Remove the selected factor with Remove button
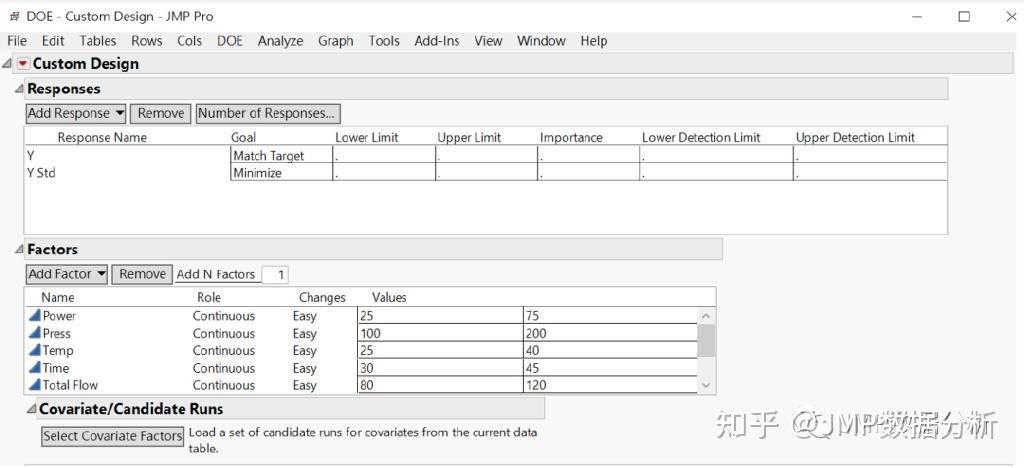This screenshot has width=1024, height=468. 142,274
